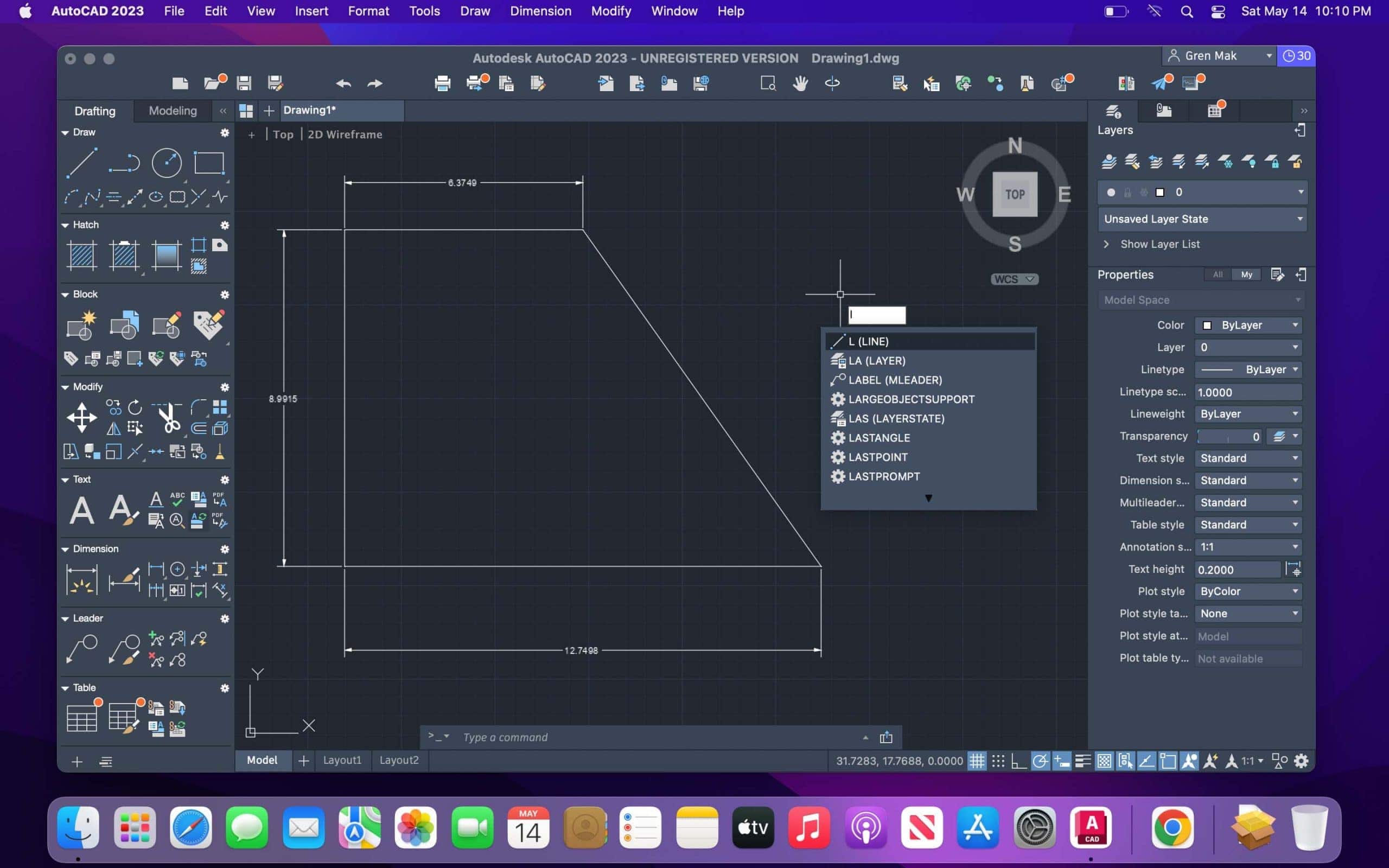Screen dimensions: 1389x868
Task: Click the 30-day trial countdown button
Action: pos(1296,56)
